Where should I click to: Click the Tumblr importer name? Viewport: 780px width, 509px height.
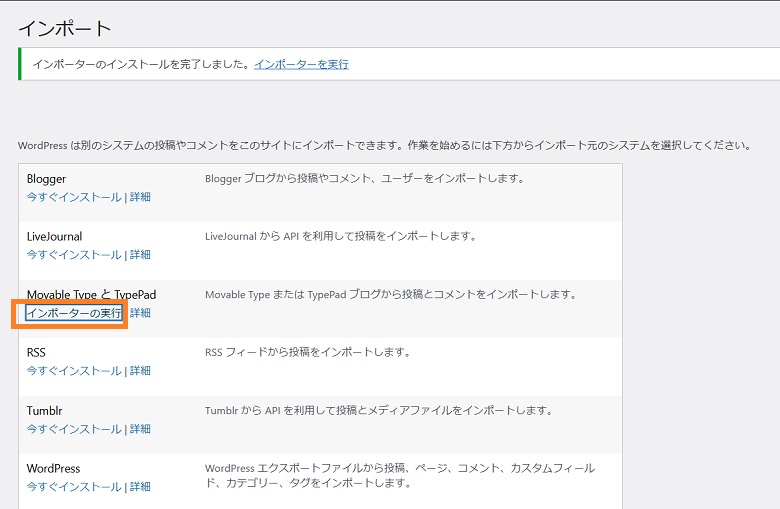(x=44, y=410)
